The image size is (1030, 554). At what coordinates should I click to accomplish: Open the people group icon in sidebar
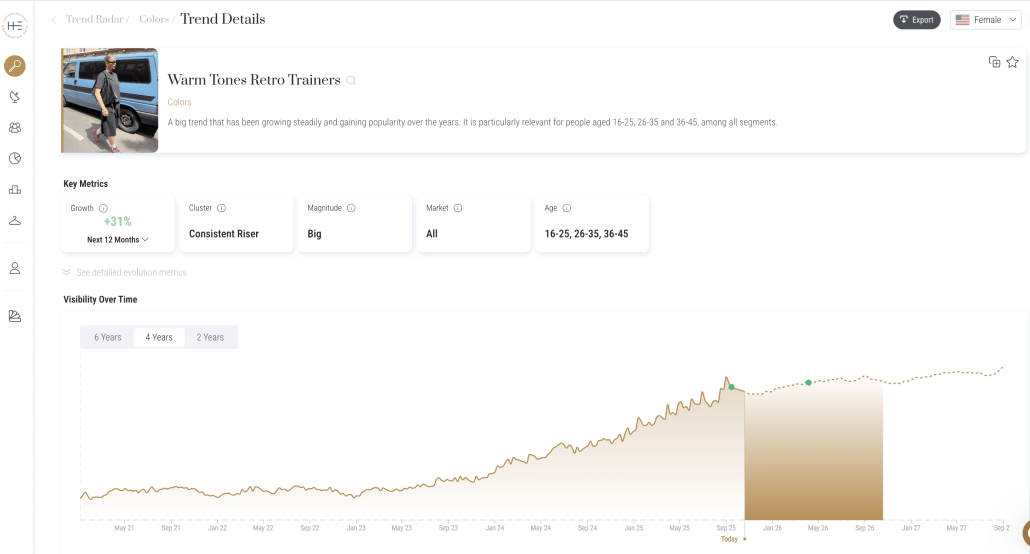click(x=15, y=128)
